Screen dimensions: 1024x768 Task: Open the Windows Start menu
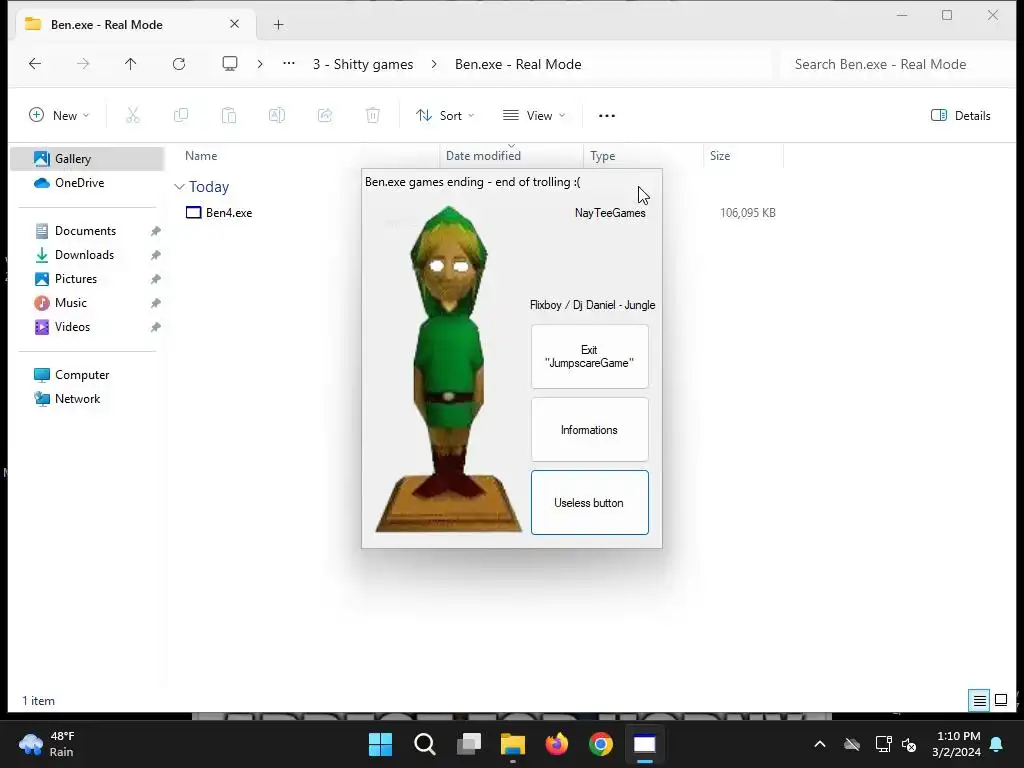(380, 744)
